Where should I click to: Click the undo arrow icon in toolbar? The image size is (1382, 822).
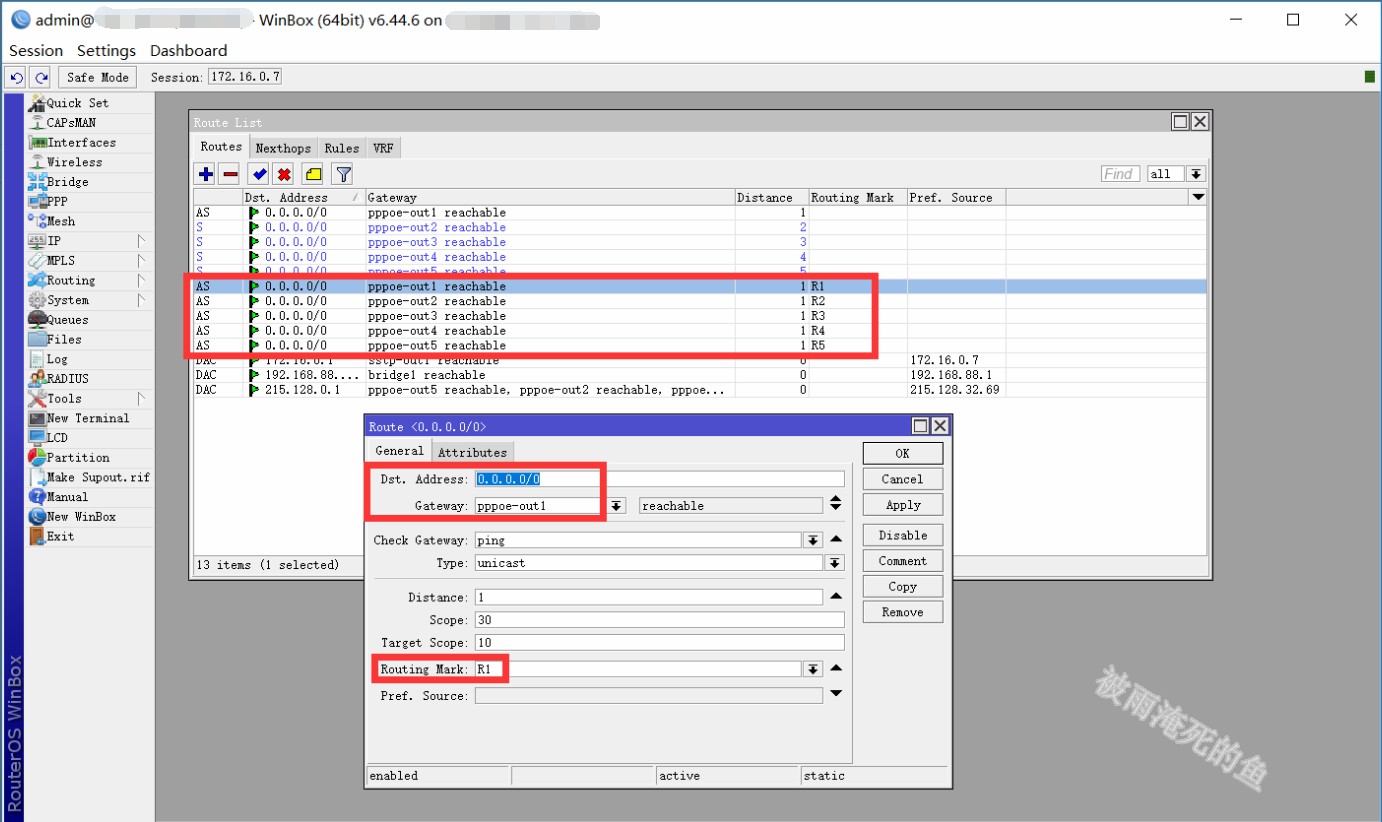pos(16,77)
